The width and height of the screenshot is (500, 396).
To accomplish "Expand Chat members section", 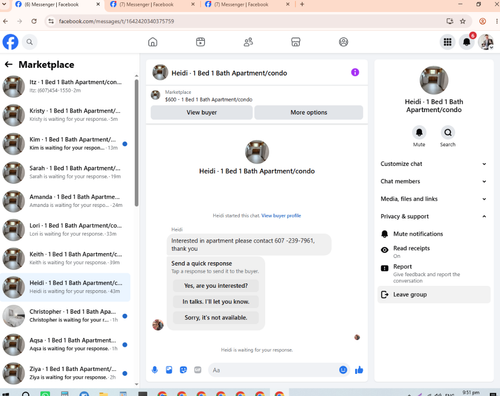I will pos(434,181).
